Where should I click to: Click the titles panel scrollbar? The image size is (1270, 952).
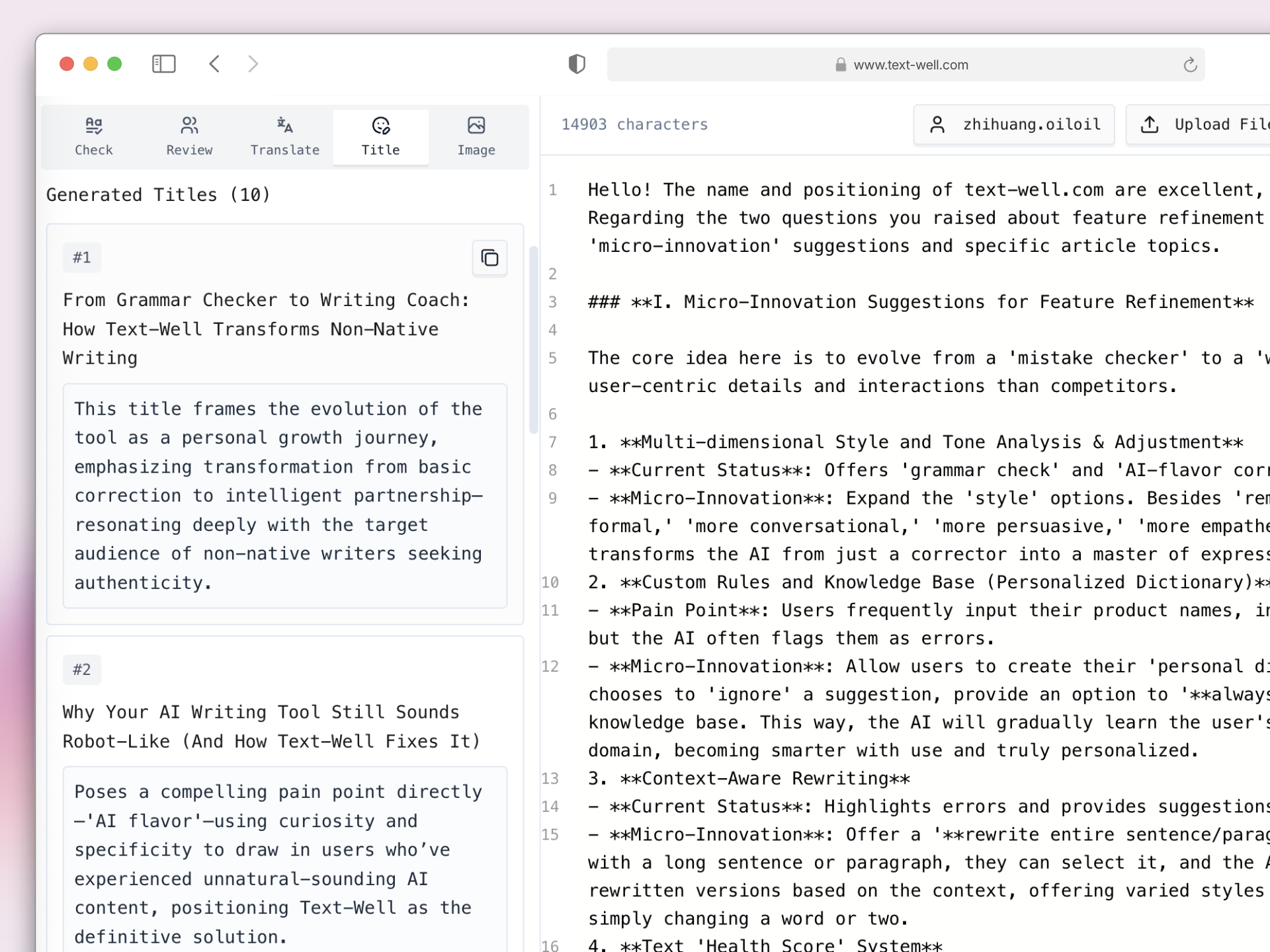click(x=533, y=340)
